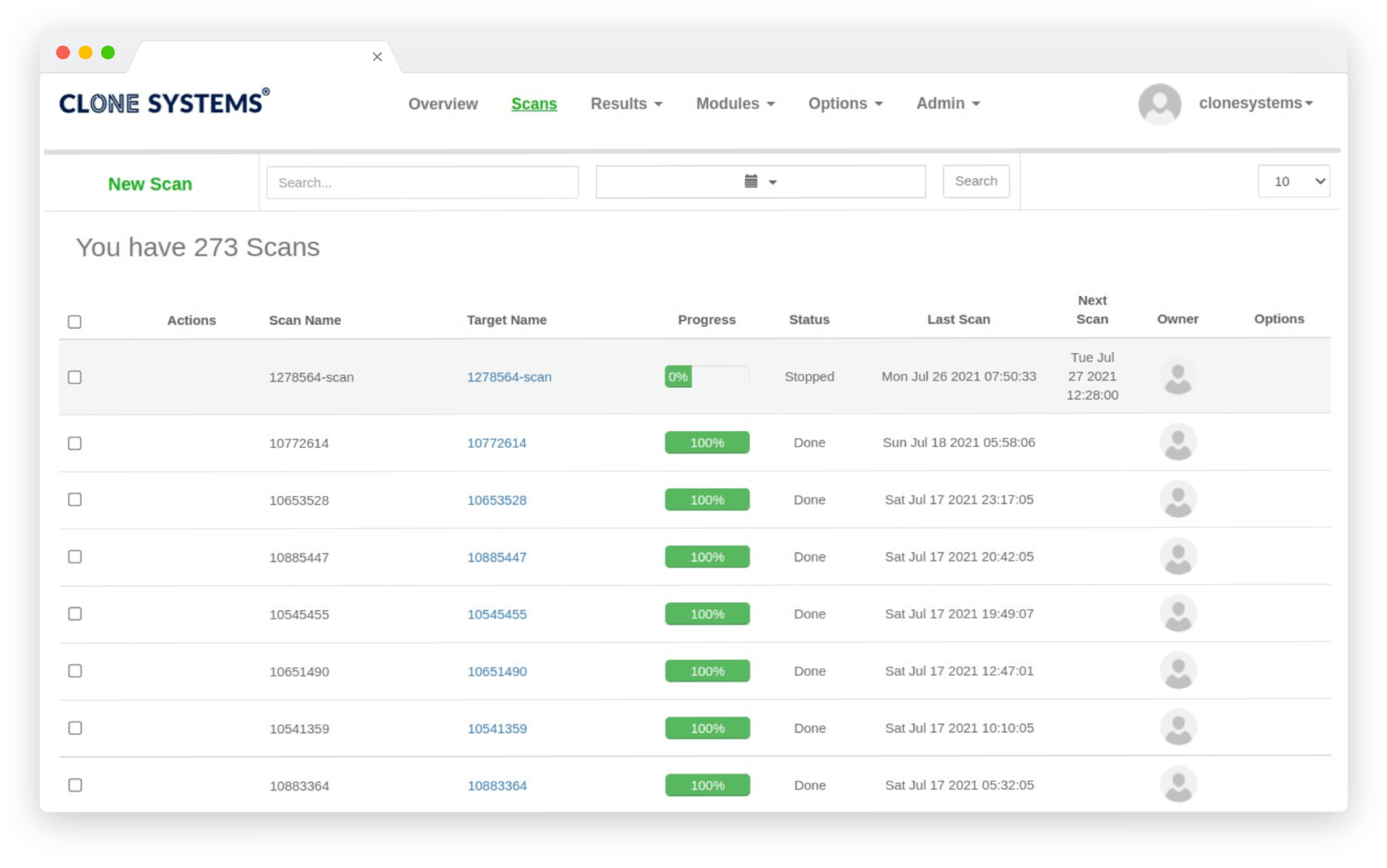Click the 0% progress bar for 1278564-scan
Viewport: 1387px width, 868px height.
[706, 377]
